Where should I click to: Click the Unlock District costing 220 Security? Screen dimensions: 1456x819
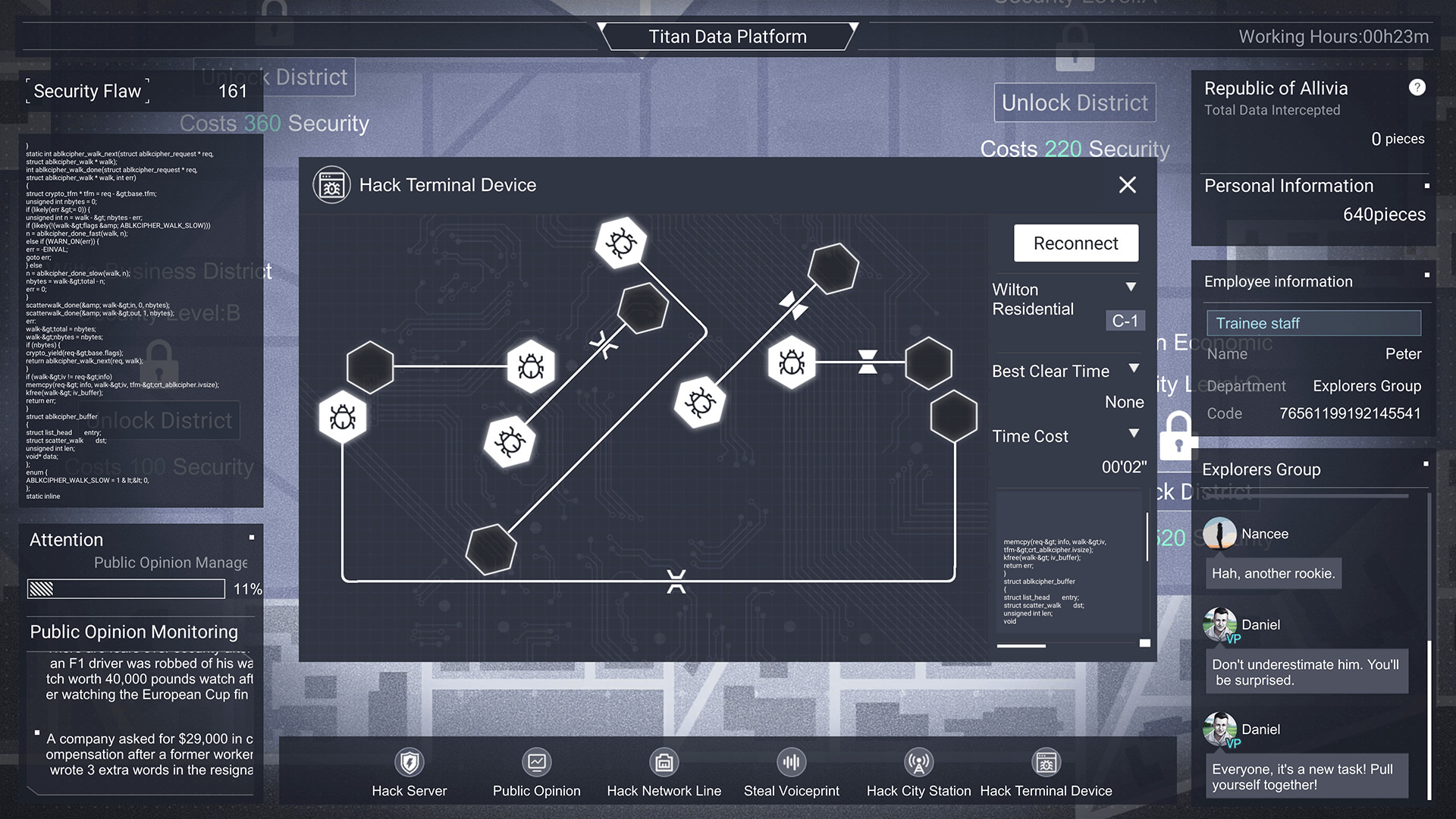pyautogui.click(x=1074, y=102)
